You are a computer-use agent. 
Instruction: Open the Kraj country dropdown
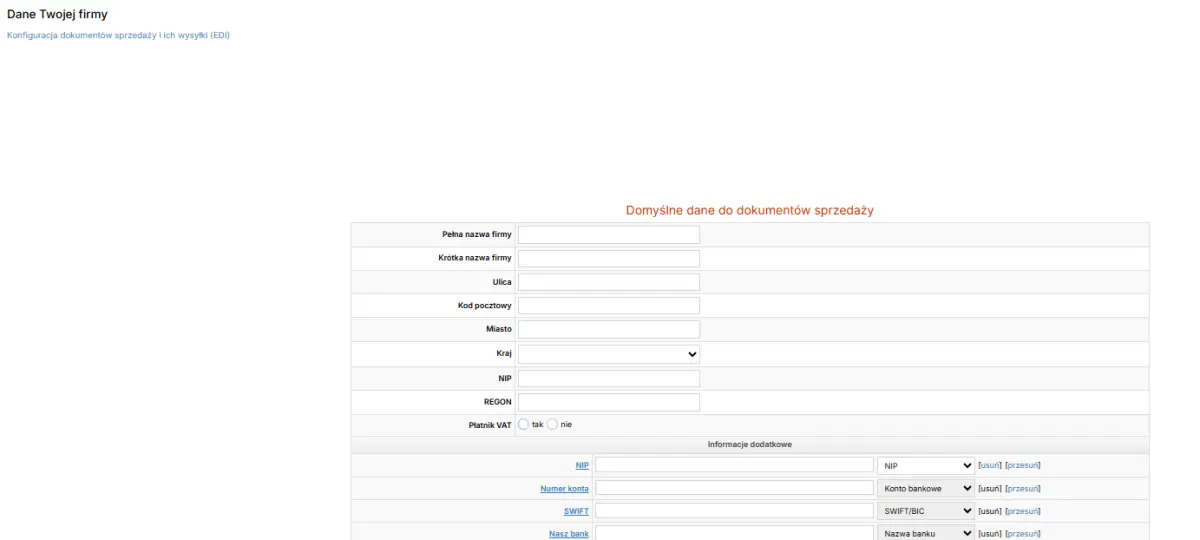(x=608, y=354)
